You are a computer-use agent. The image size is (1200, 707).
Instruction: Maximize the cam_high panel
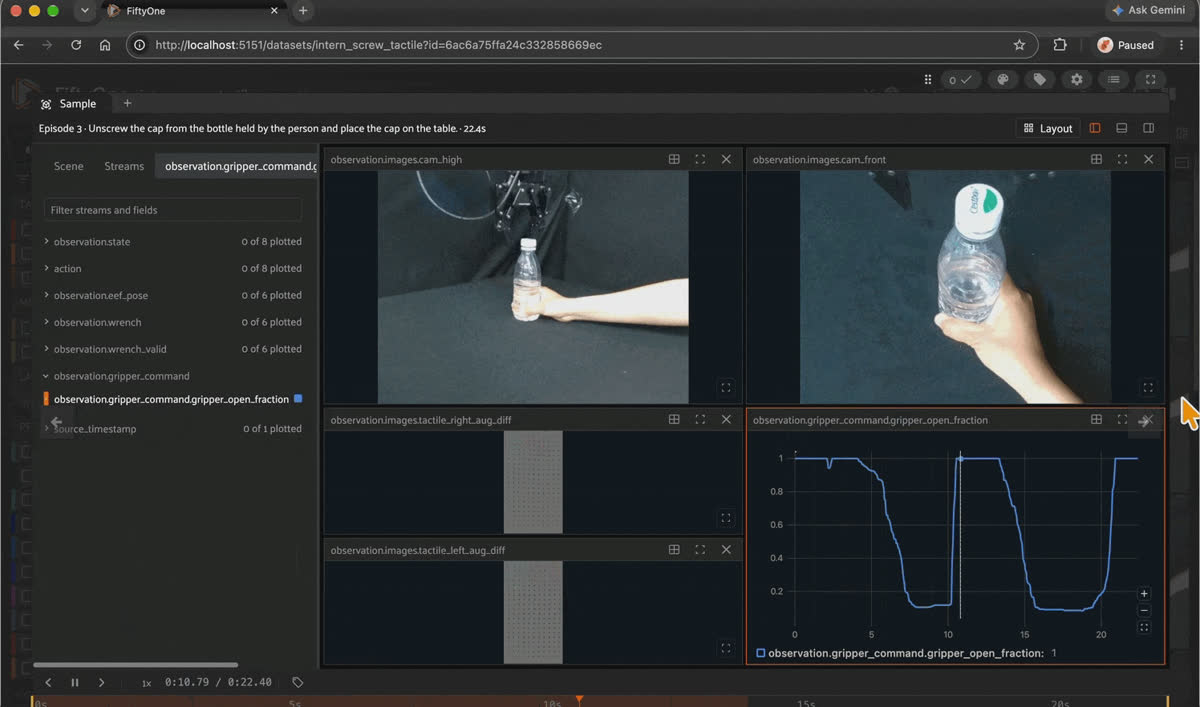[700, 159]
